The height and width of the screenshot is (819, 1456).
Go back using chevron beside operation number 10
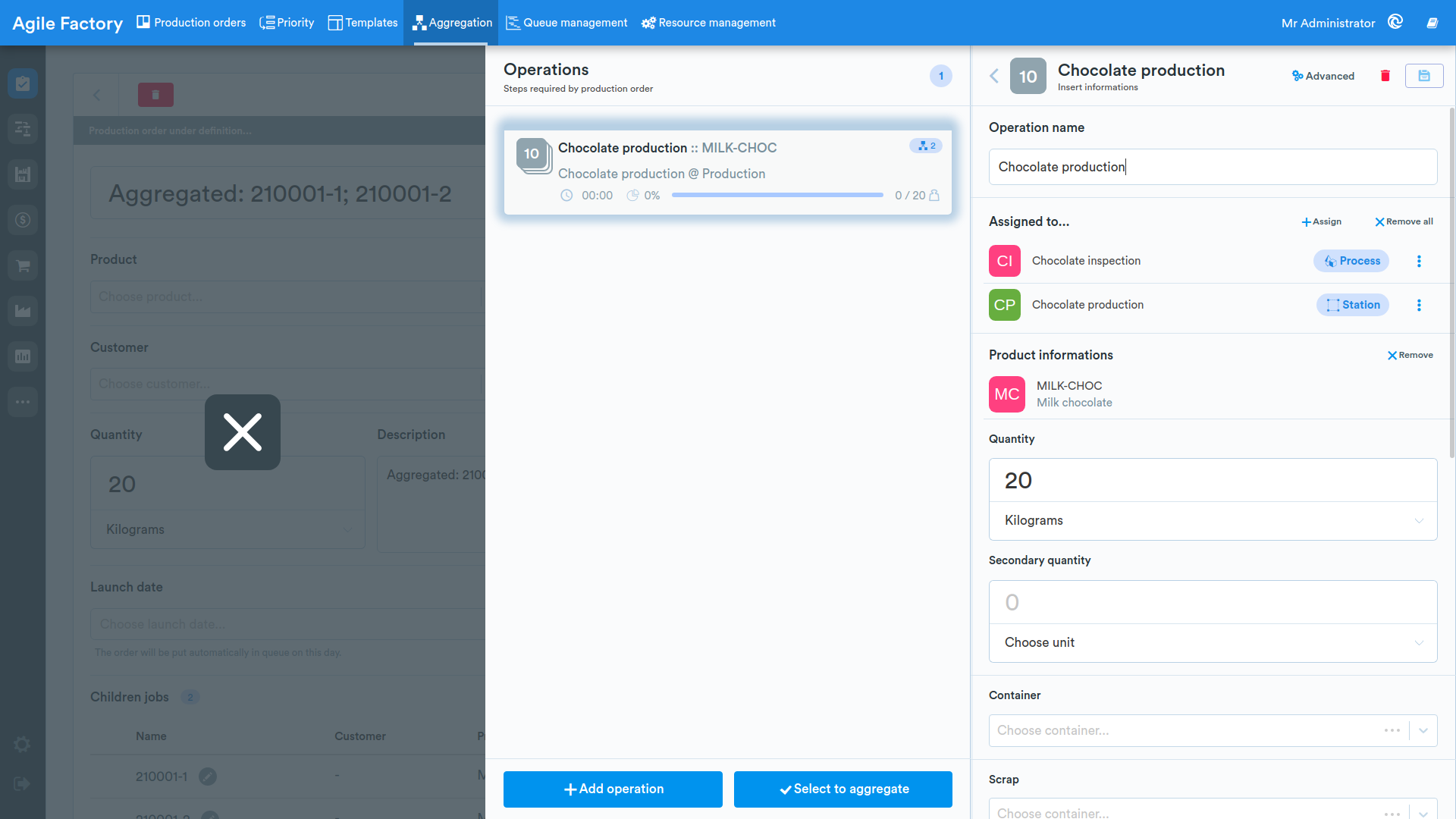coord(994,76)
